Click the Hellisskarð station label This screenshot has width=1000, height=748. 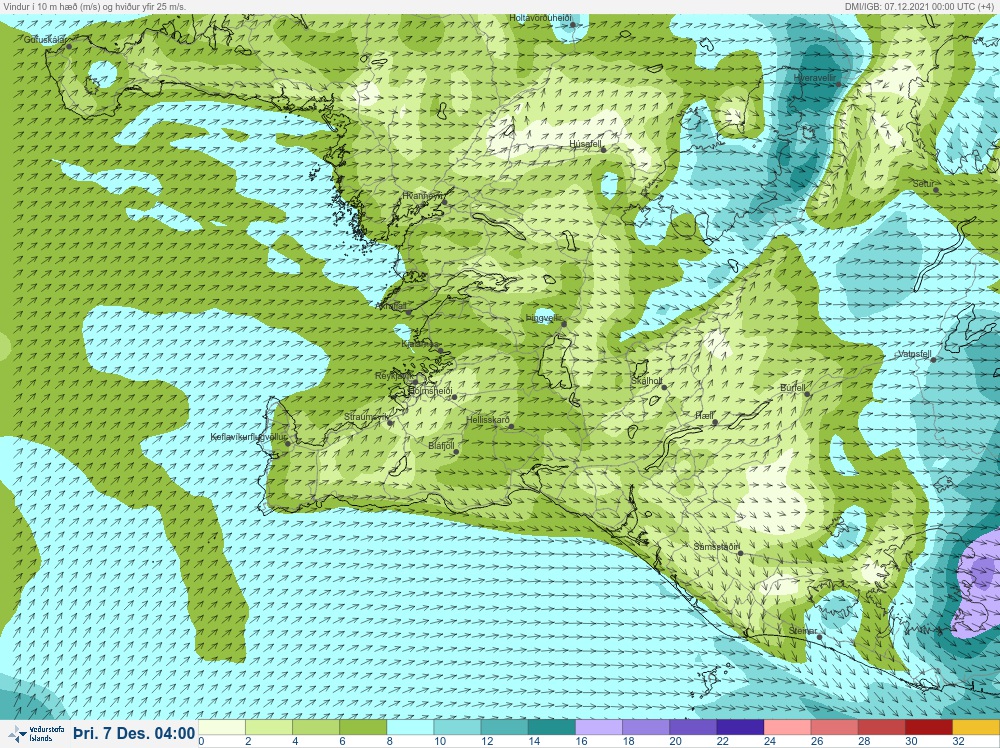click(487, 420)
